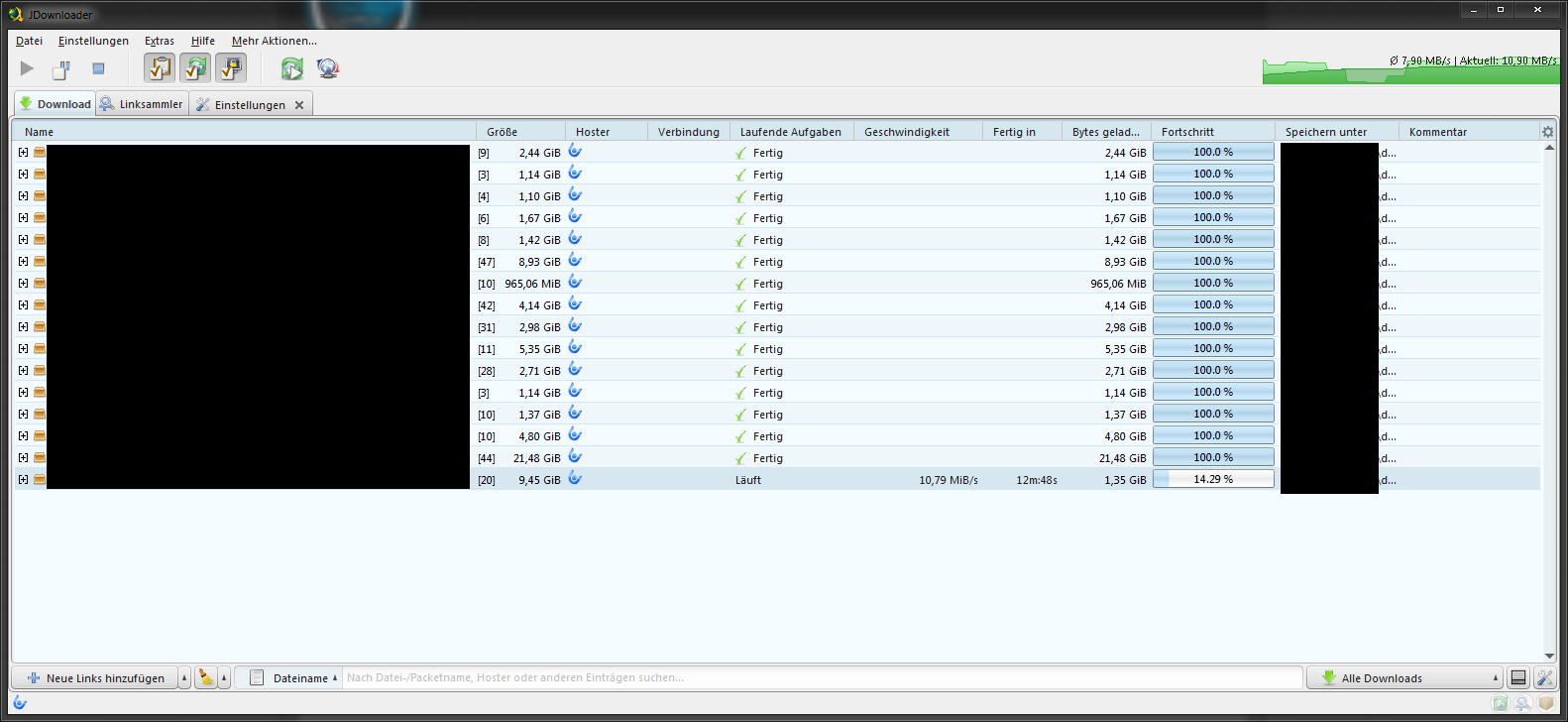Click the broom cleanup icon in the bottom bar
The image size is (1568, 722).
coord(206,678)
